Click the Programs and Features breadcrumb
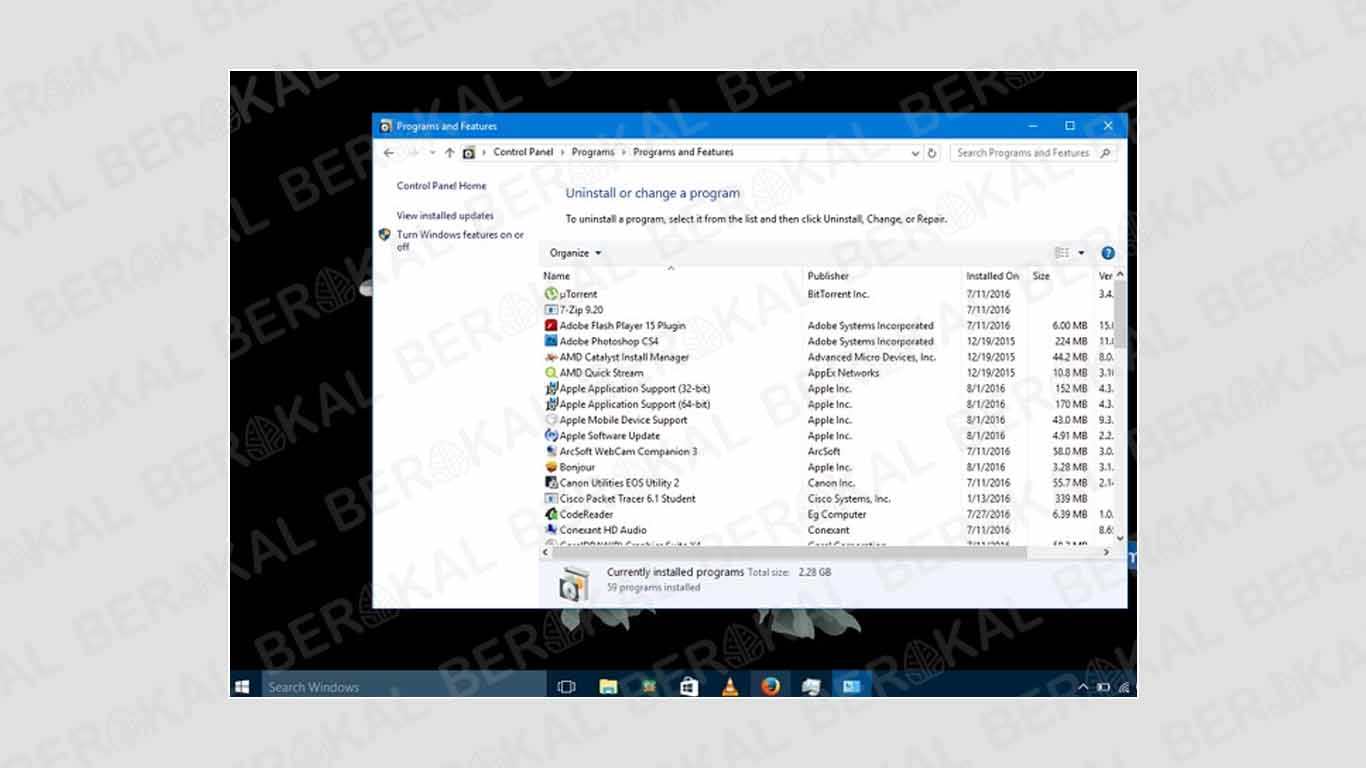This screenshot has width=1366, height=768. point(683,152)
